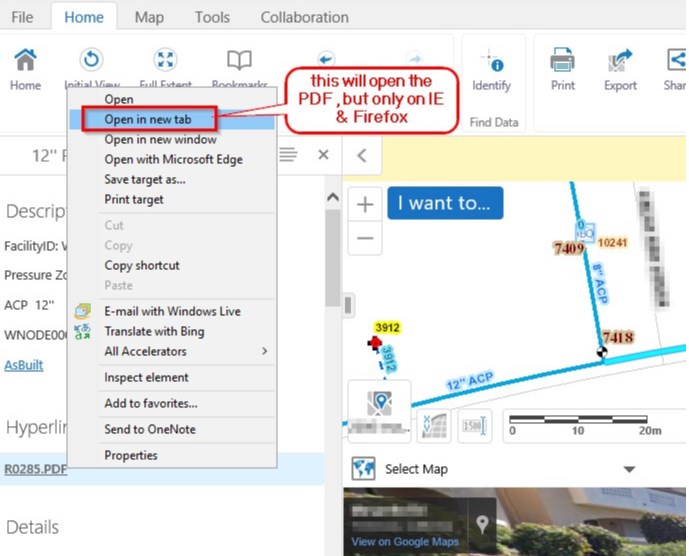Image resolution: width=689 pixels, height=556 pixels.
Task: Go to previous extent arrow
Action: [326, 58]
